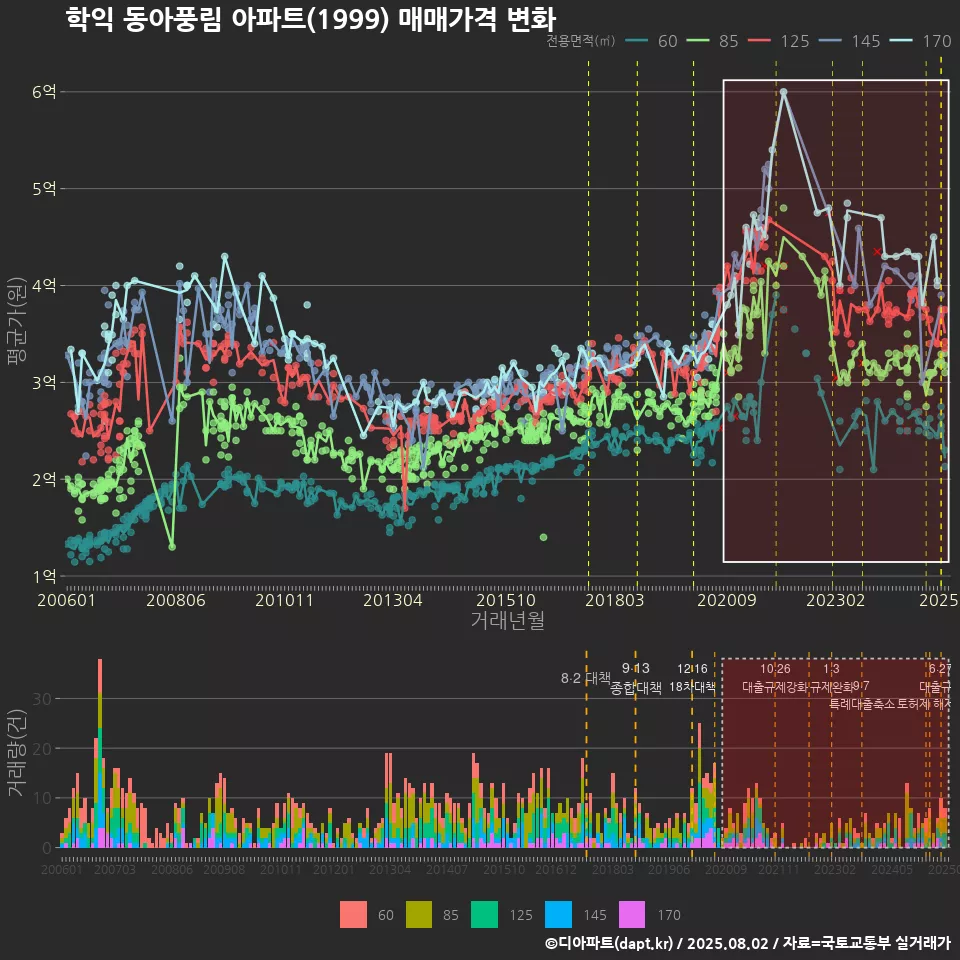Screen dimensions: 960x960
Task: Click the 10·26 대출규제강화 annotation
Action: pyautogui.click(x=775, y=678)
